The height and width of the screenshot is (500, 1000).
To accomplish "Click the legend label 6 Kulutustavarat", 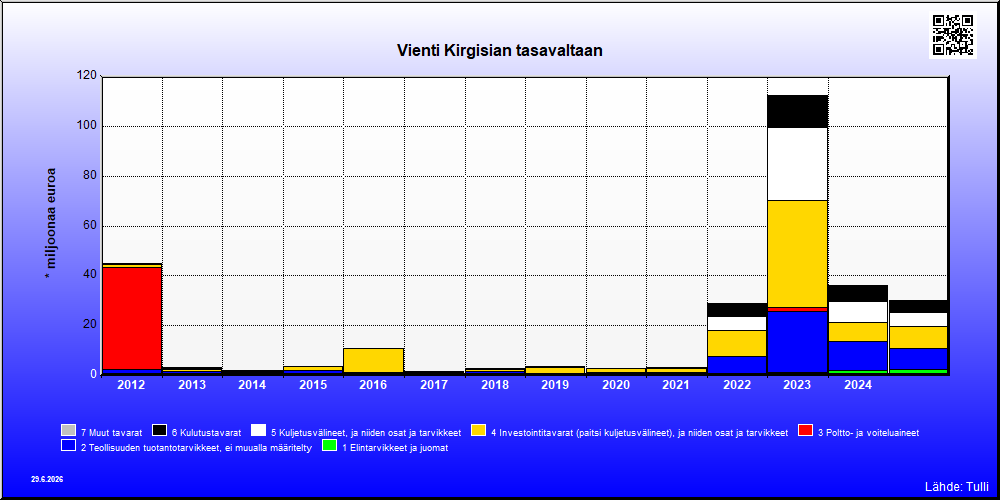I will pyautogui.click(x=207, y=432).
